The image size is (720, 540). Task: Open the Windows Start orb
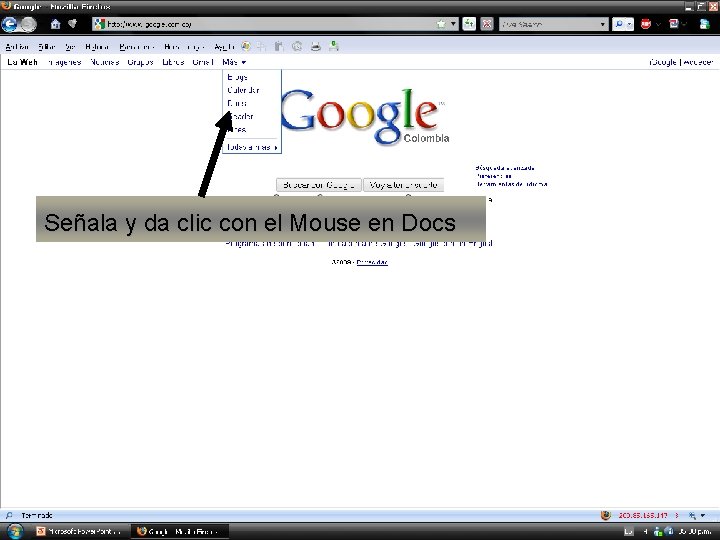[15, 531]
